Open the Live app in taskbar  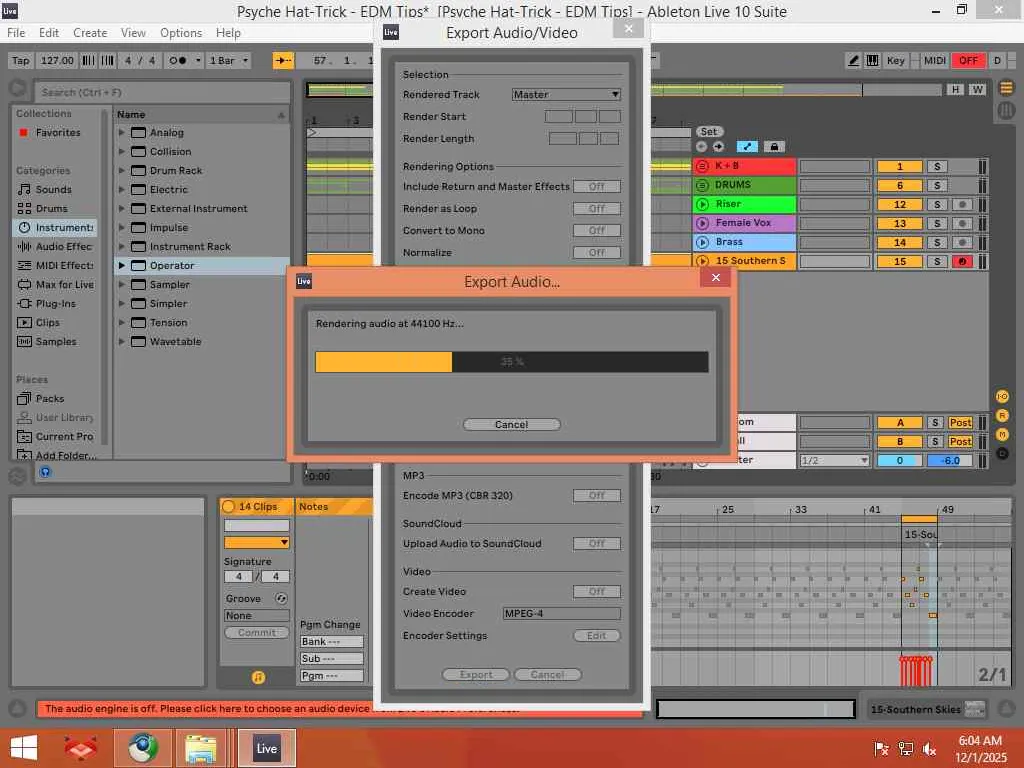[266, 748]
